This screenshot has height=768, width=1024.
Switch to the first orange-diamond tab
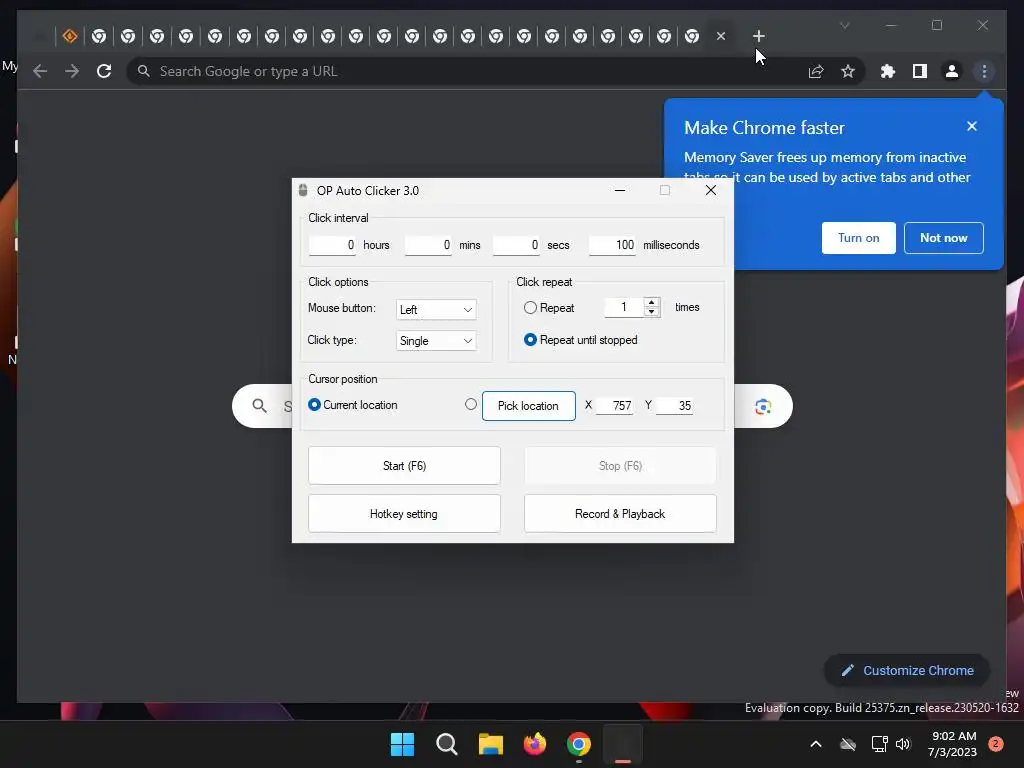(70, 36)
